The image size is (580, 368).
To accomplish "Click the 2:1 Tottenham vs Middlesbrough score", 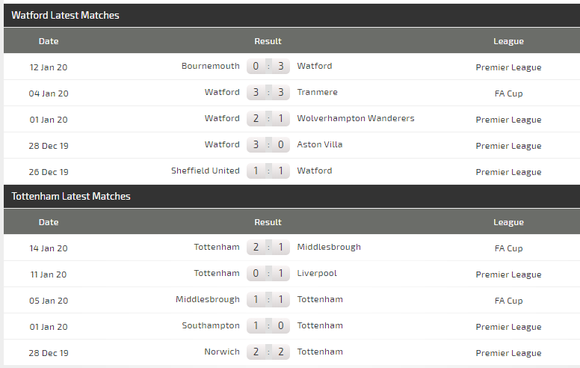I will (x=268, y=247).
